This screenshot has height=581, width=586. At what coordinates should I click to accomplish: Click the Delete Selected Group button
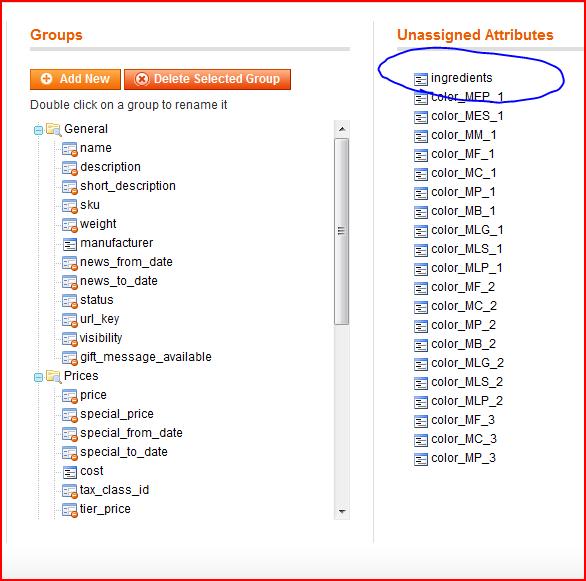point(207,79)
